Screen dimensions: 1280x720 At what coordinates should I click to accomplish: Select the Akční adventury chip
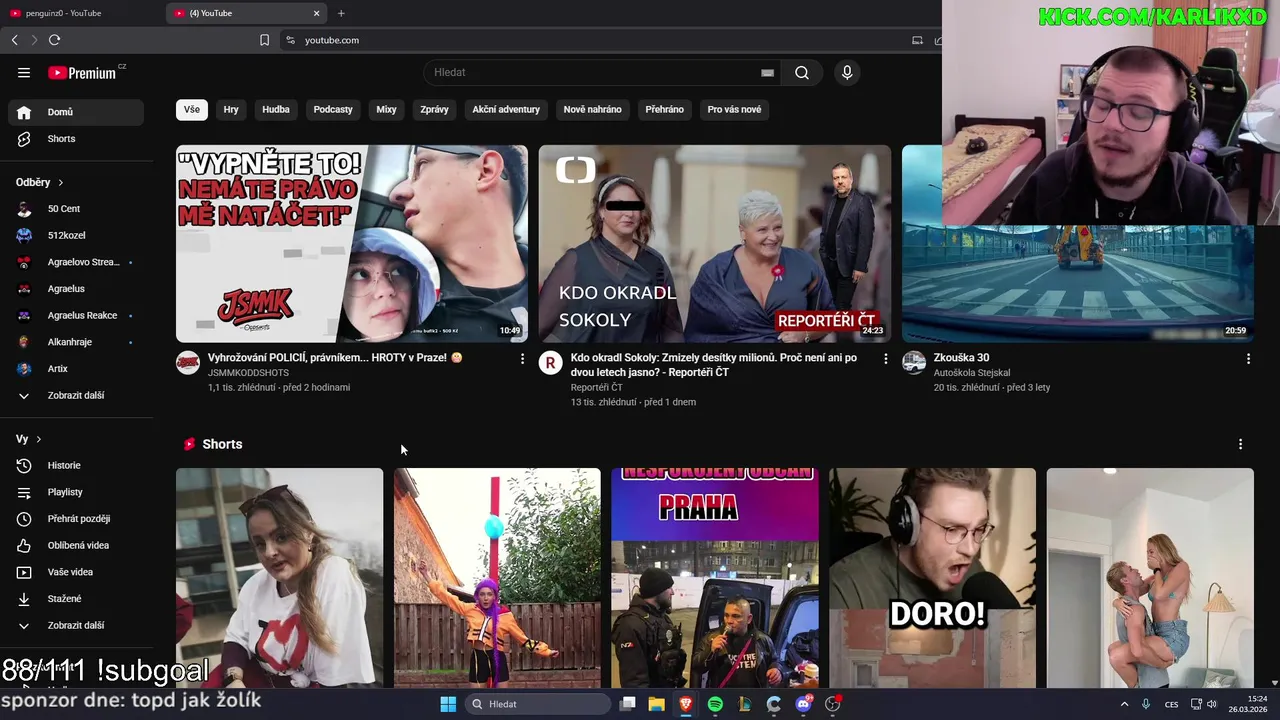pyautogui.click(x=506, y=110)
